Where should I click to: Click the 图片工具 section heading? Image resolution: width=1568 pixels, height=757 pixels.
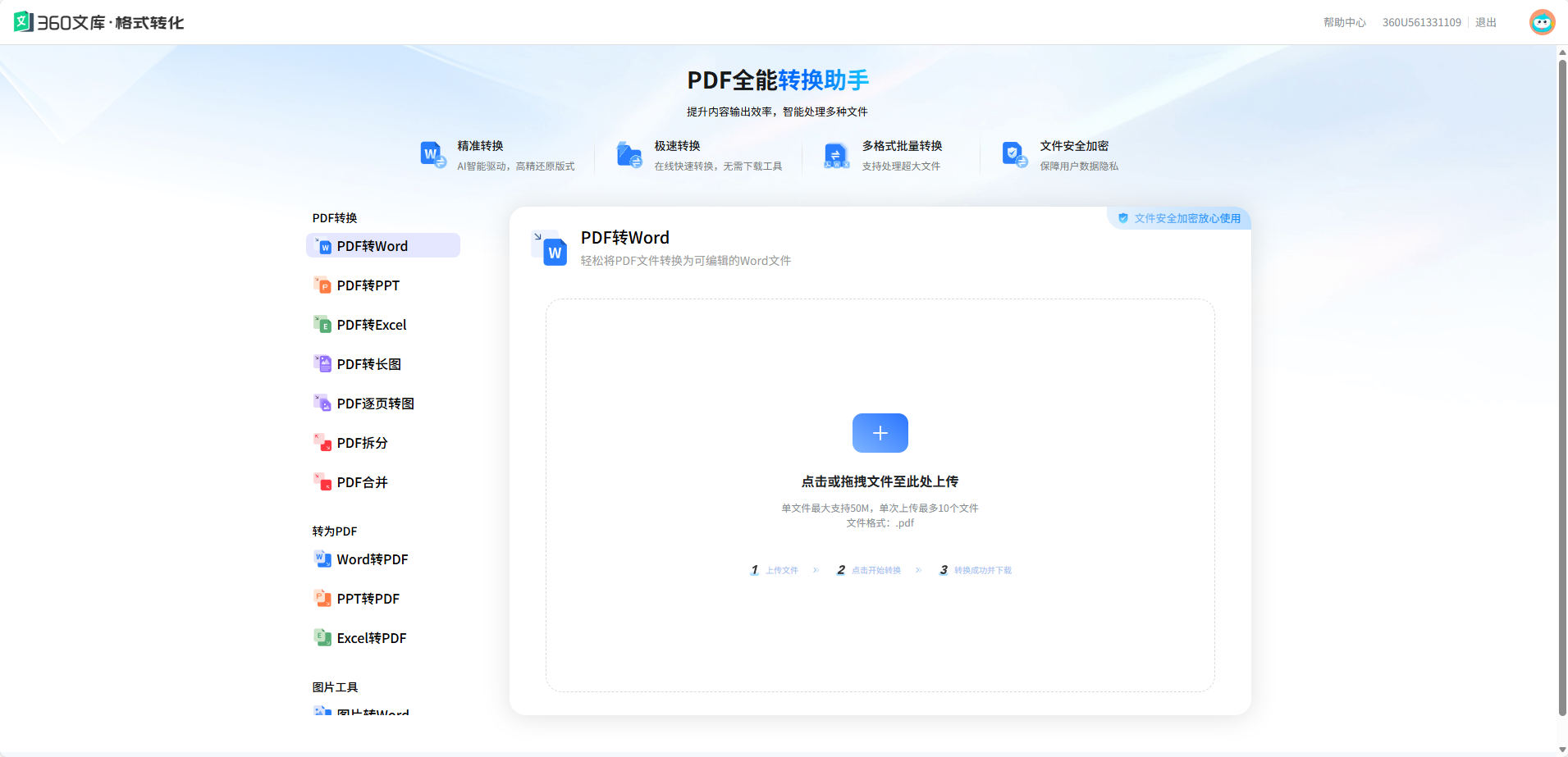coord(335,687)
